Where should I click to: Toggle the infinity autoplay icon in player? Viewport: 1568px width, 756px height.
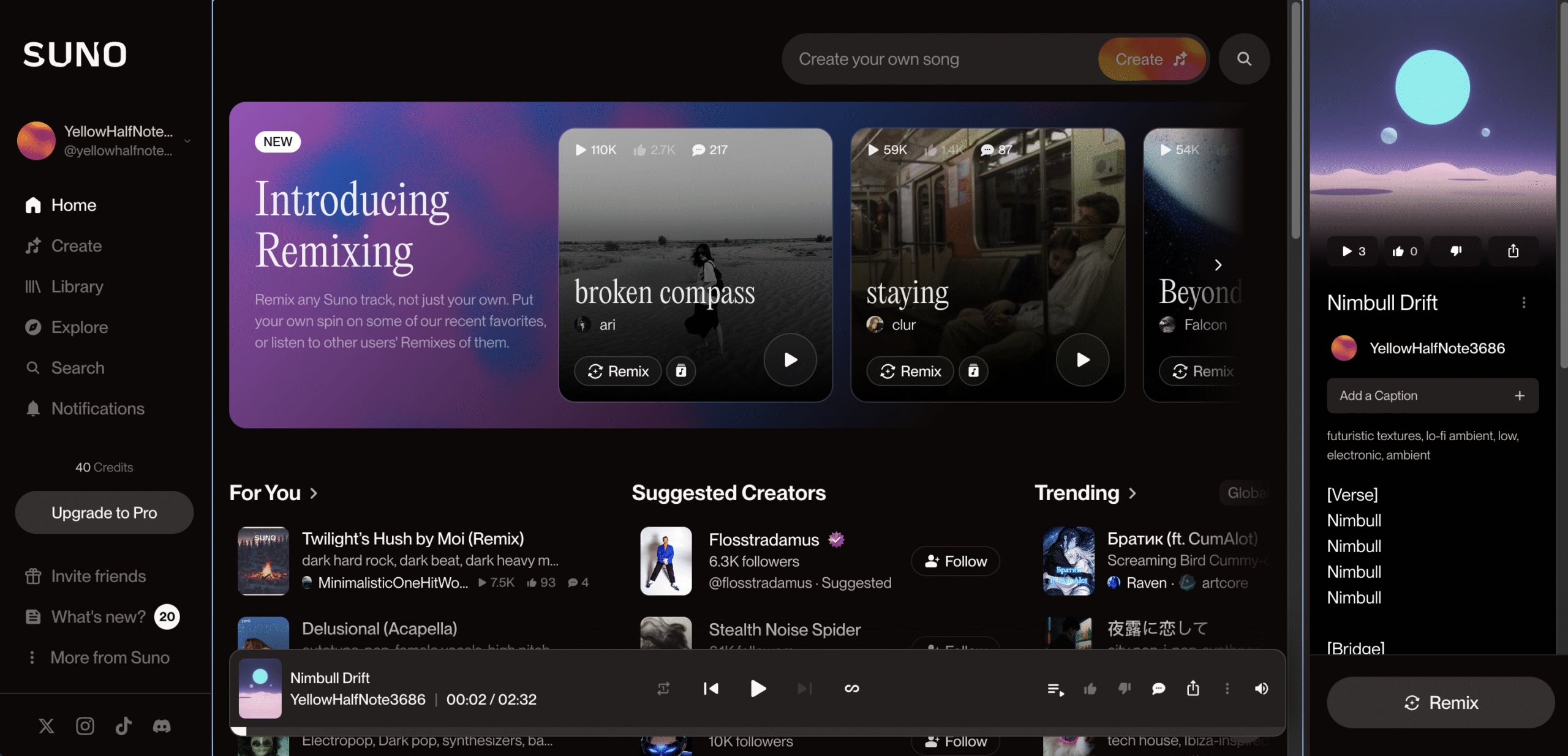(x=852, y=689)
